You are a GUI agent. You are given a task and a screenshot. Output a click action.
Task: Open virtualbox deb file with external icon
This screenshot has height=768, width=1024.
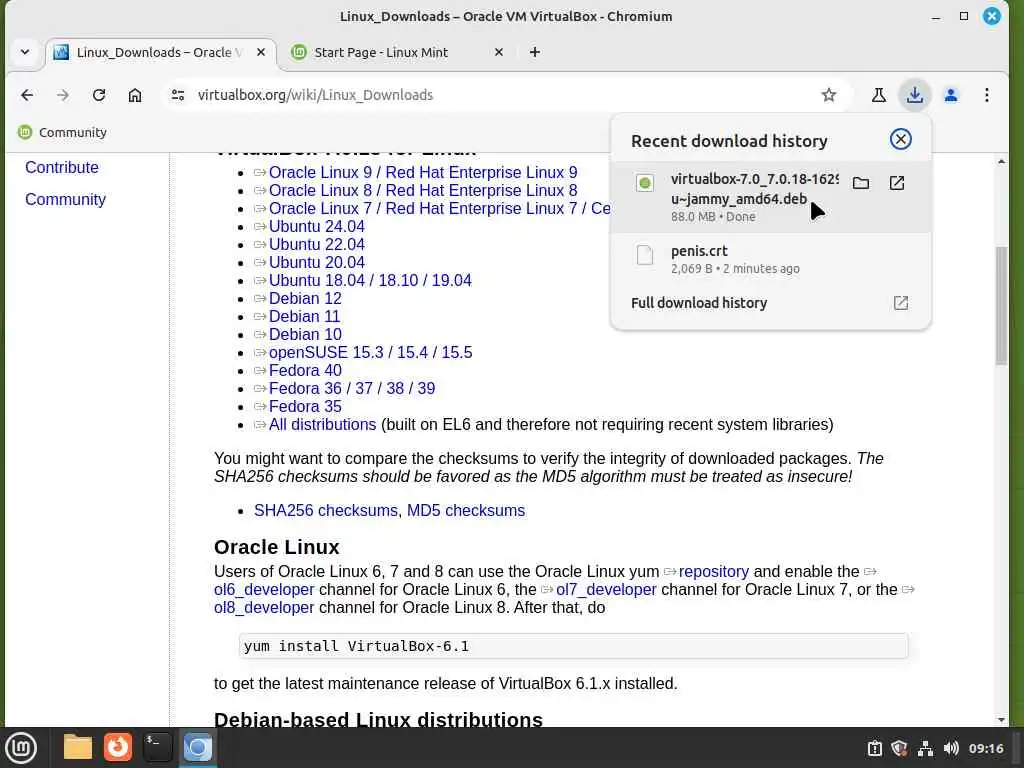[x=897, y=183]
